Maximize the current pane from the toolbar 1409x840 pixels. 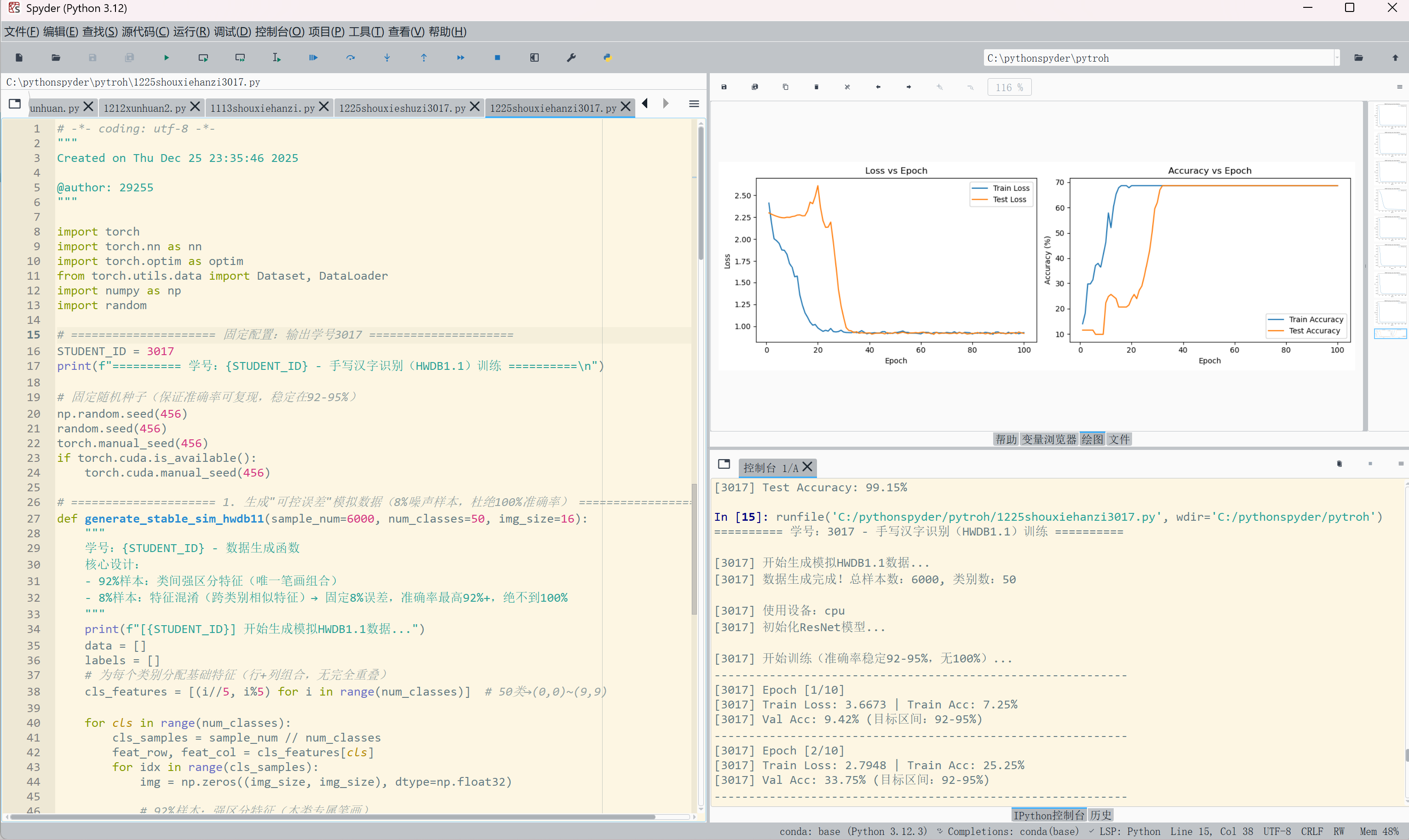pos(534,58)
